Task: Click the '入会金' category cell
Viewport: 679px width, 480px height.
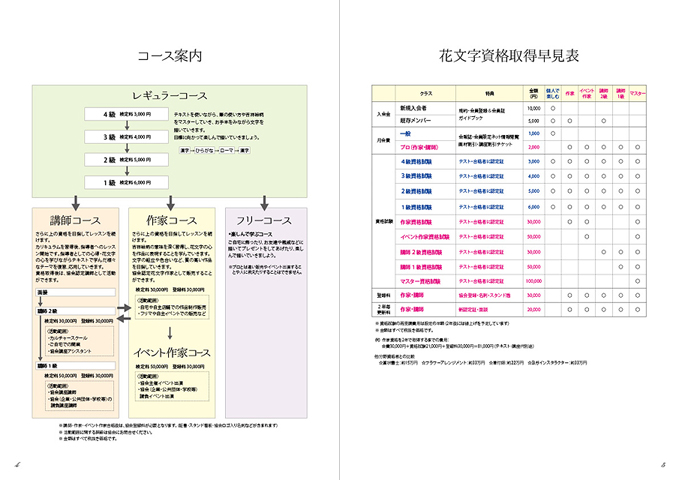Action: [383, 114]
